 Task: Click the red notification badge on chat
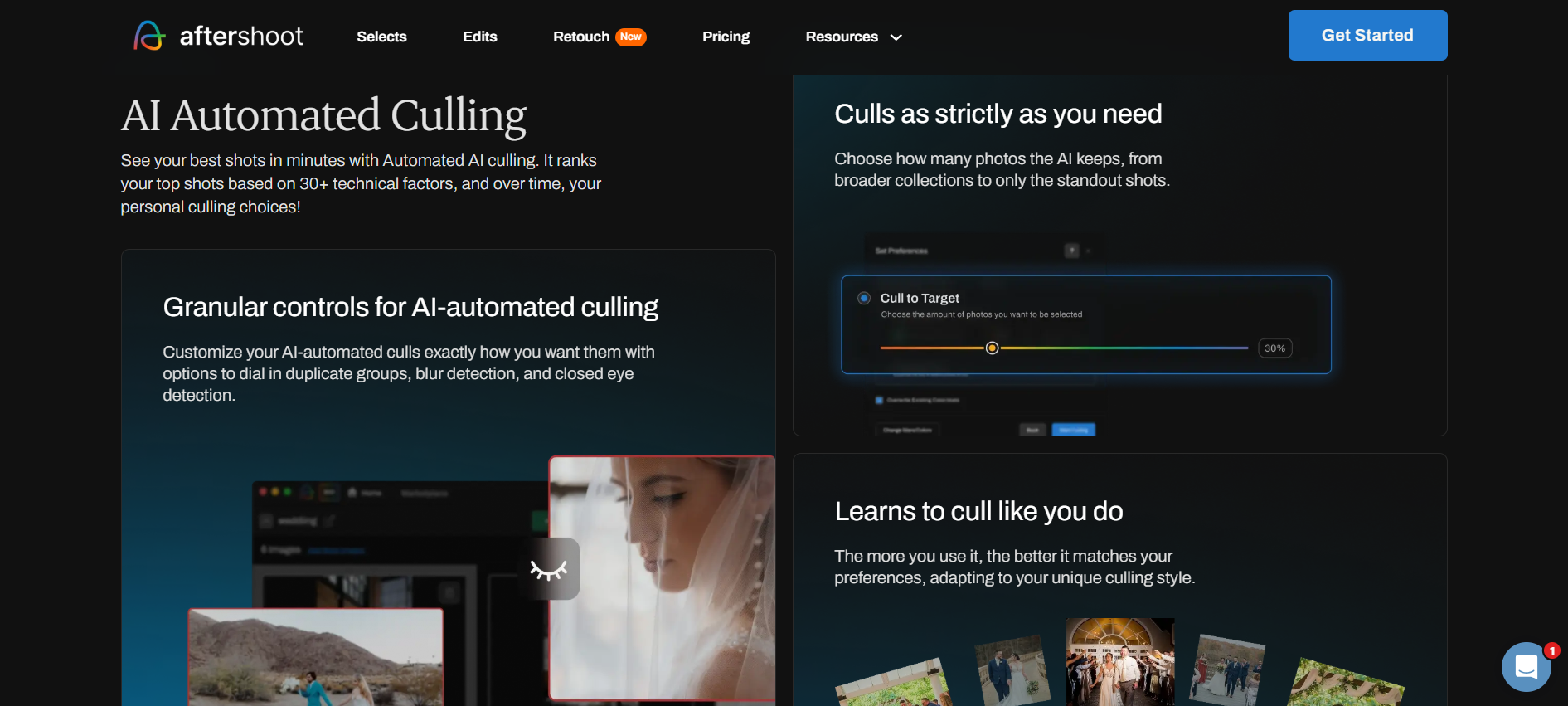coord(1551,651)
